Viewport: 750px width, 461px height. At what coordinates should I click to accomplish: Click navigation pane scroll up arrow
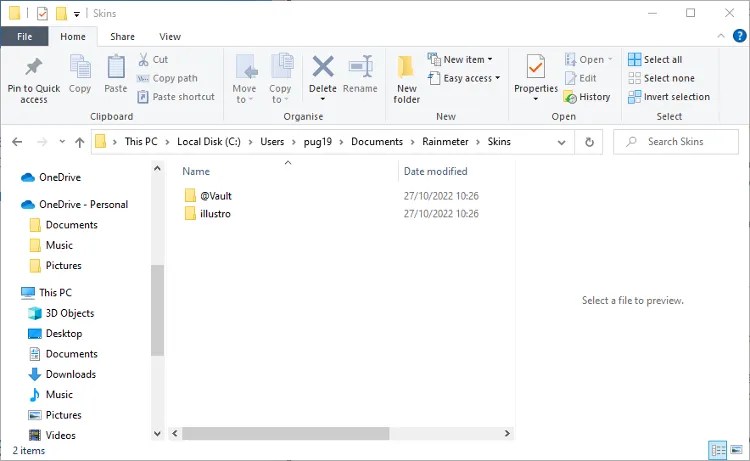[x=157, y=168]
